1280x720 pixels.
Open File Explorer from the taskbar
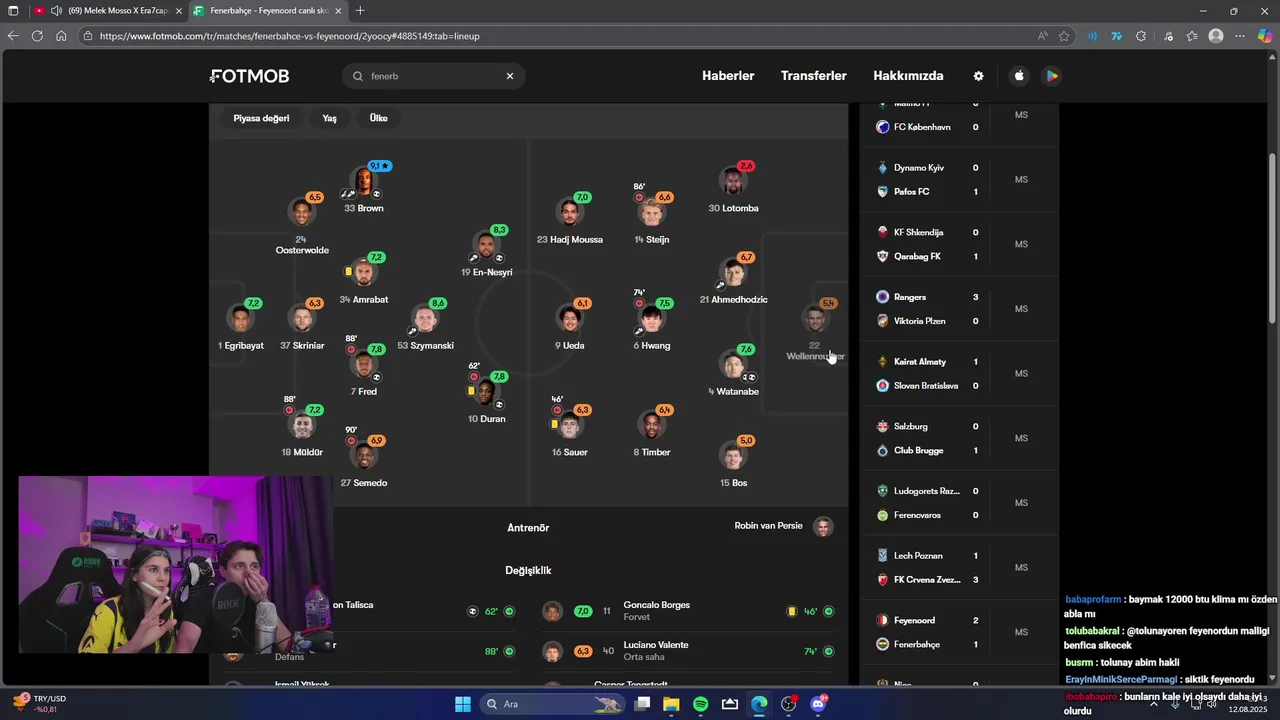click(x=671, y=704)
